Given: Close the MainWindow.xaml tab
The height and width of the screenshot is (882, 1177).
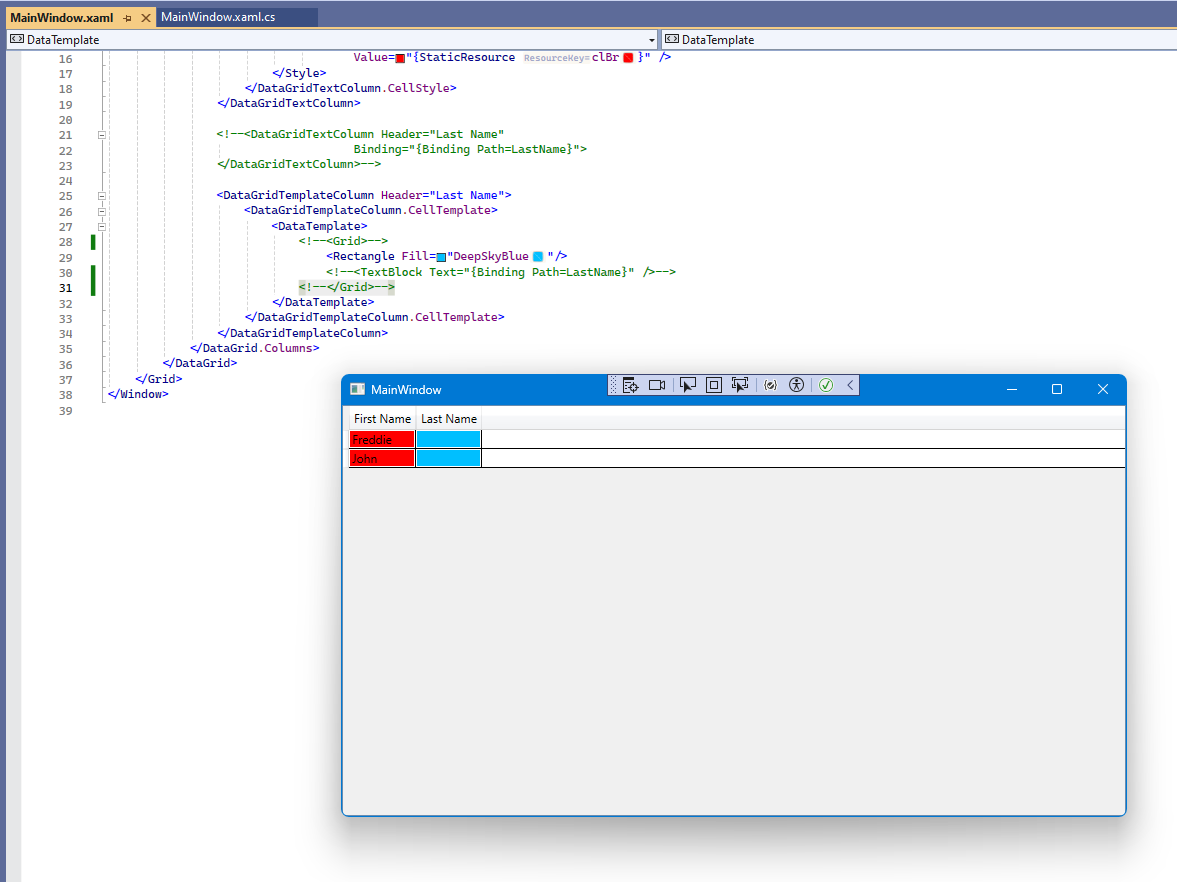Looking at the screenshot, I should 146,18.
